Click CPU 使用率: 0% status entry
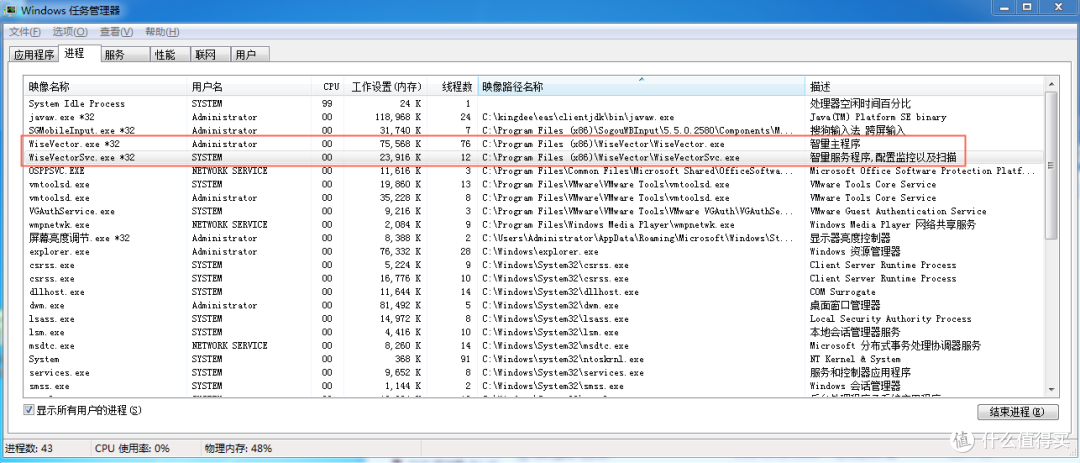Viewport: 1080px width, 463px height. tap(132, 448)
